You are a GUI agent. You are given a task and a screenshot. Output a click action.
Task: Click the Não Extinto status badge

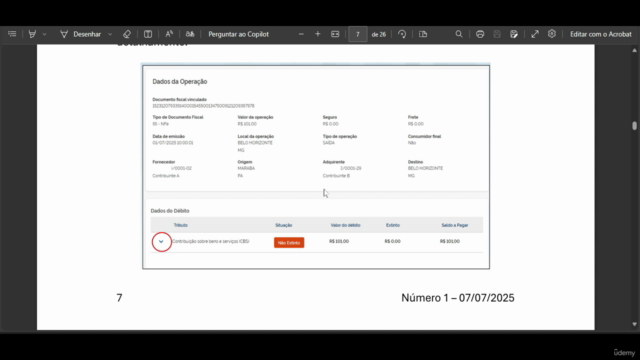click(x=289, y=242)
